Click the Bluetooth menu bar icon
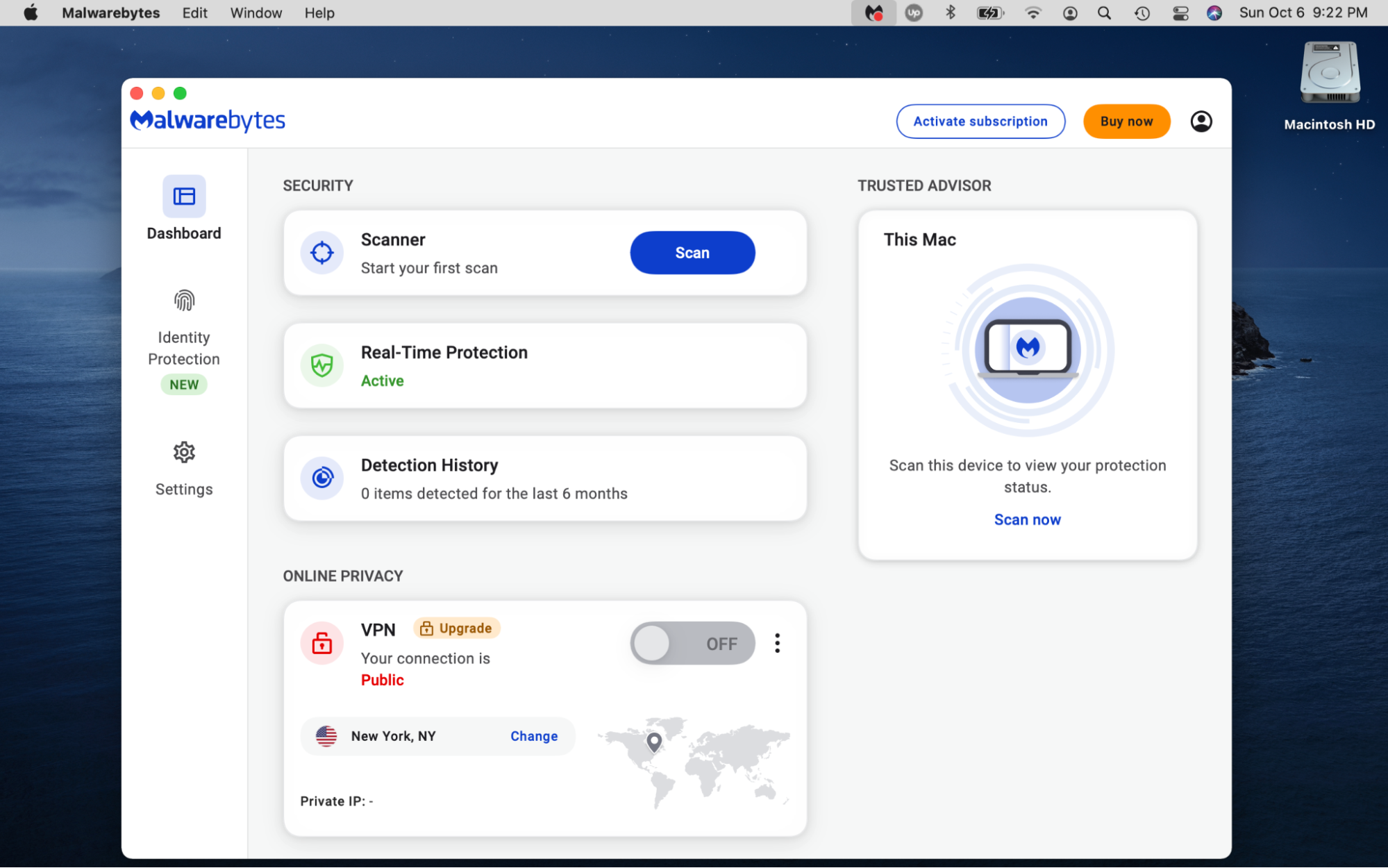The height and width of the screenshot is (868, 1388). [x=951, y=12]
